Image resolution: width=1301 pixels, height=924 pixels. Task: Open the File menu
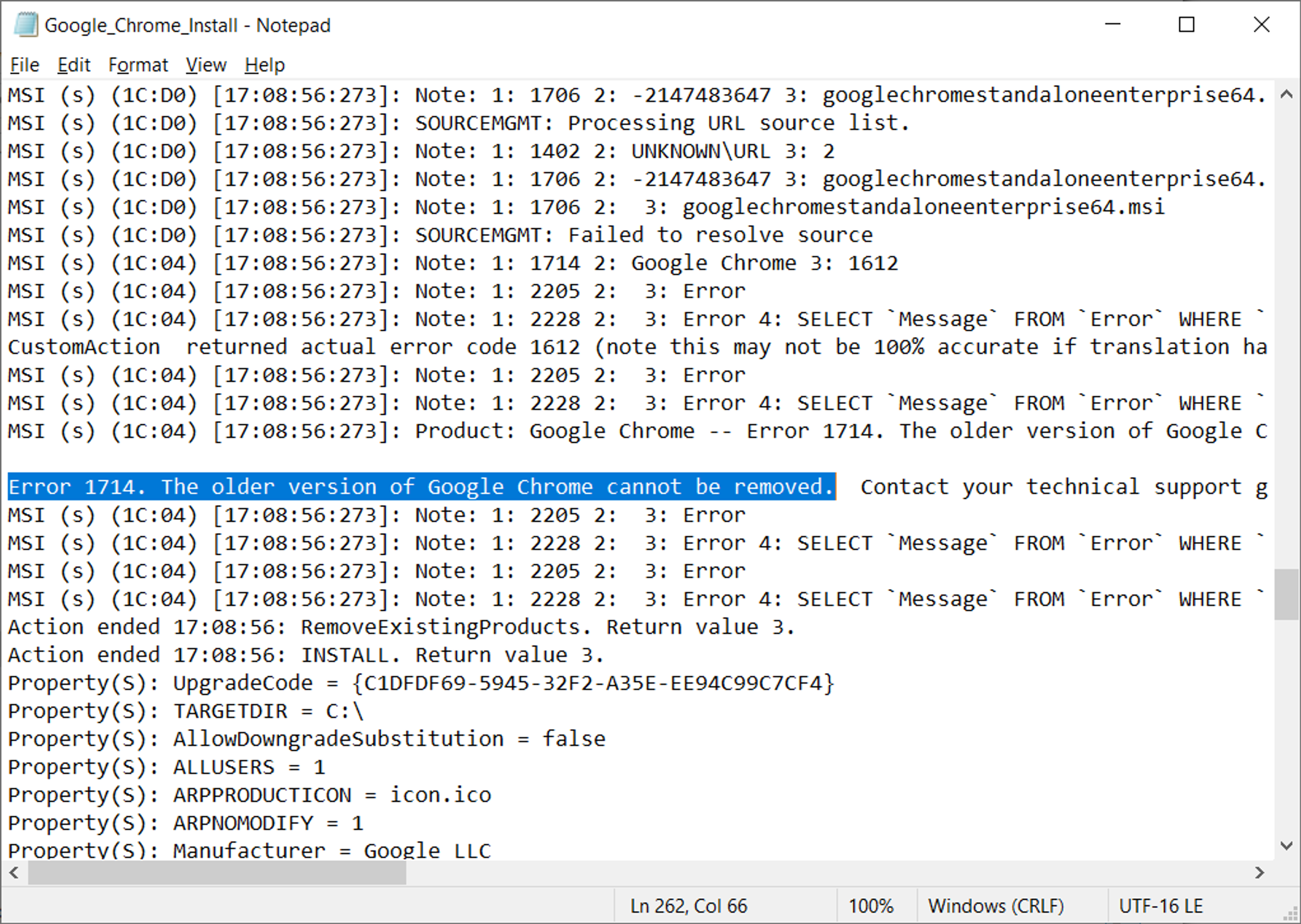point(24,65)
